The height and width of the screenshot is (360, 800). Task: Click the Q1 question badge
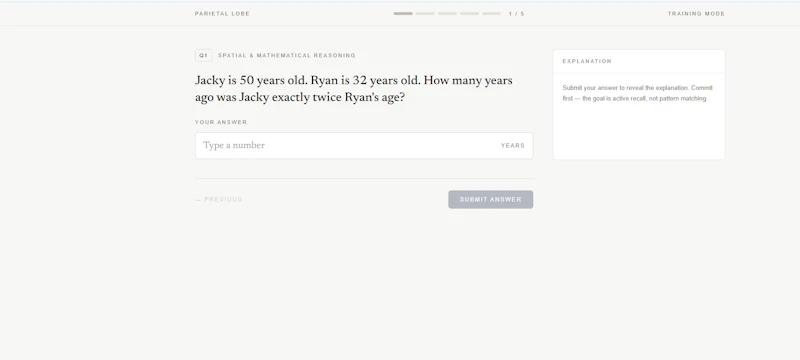point(204,56)
